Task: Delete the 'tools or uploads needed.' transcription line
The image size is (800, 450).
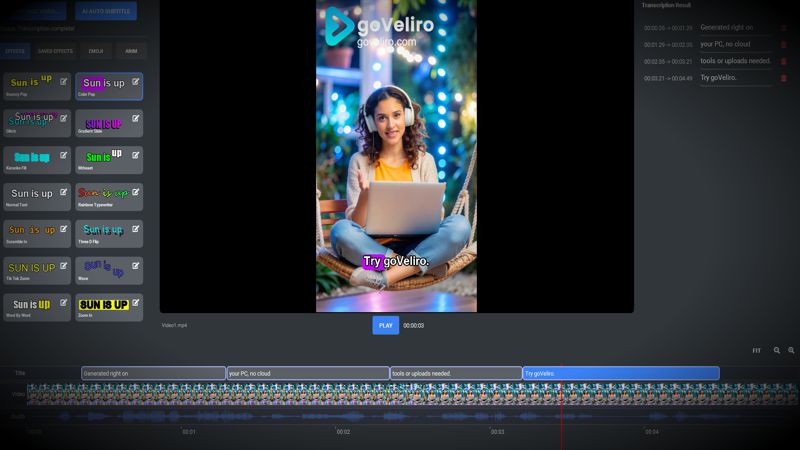Action: 784,62
